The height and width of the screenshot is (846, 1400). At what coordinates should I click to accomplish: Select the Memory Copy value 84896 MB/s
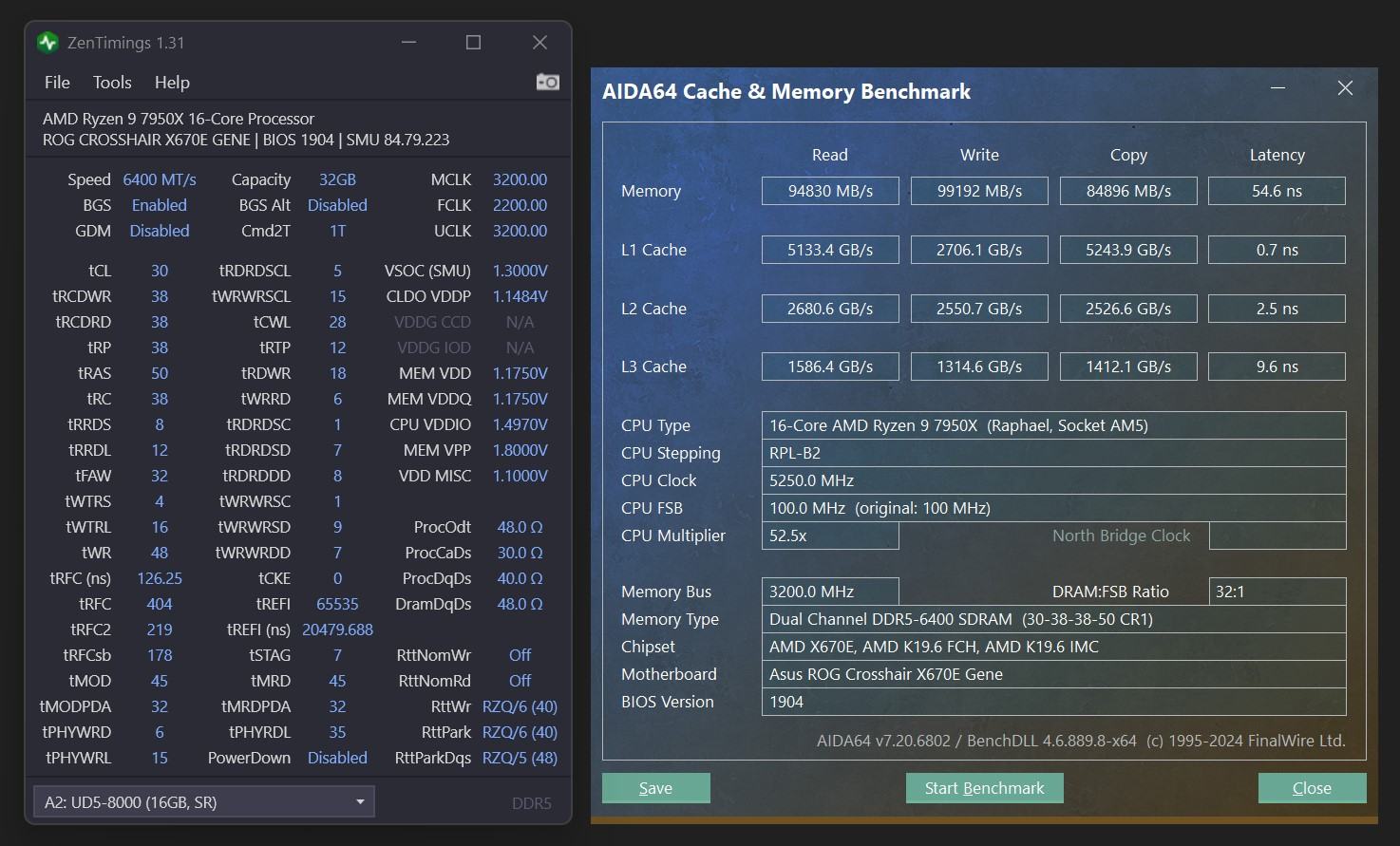(1128, 191)
